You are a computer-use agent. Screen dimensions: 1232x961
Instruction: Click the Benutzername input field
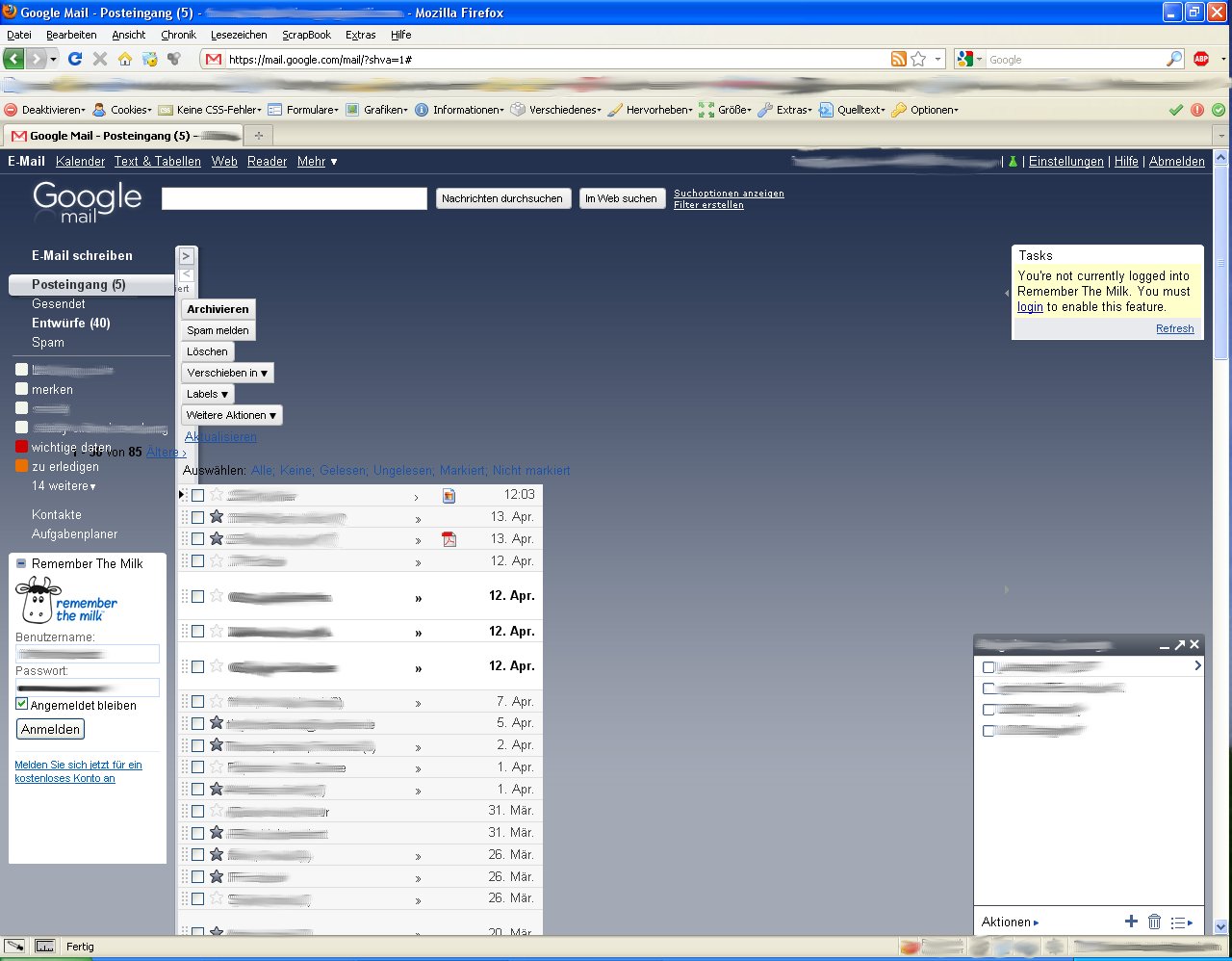(x=88, y=654)
